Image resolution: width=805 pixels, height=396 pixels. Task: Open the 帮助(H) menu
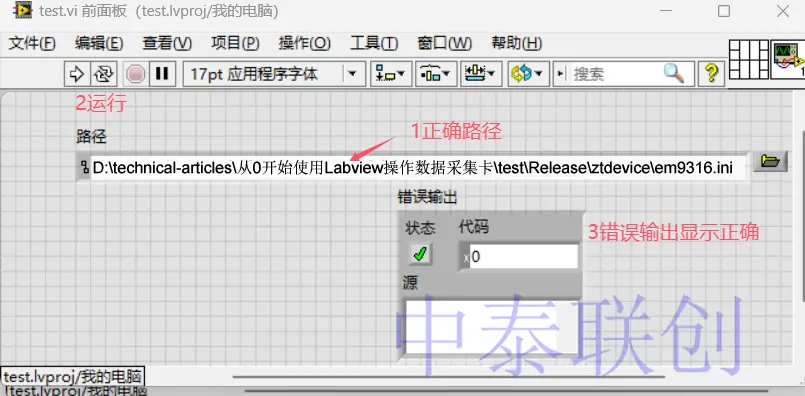click(x=516, y=43)
